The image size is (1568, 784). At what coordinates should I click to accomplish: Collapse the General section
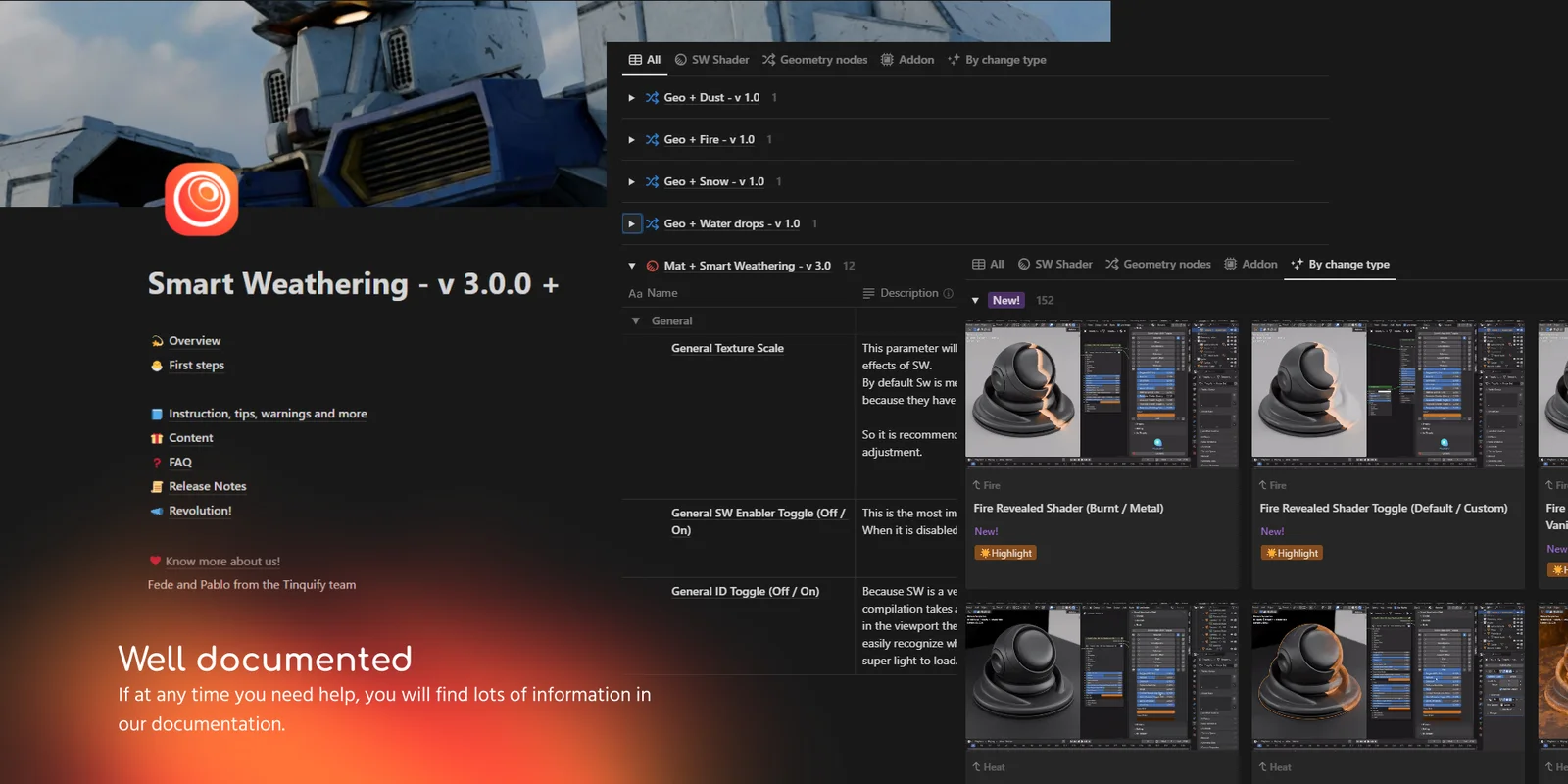(x=635, y=321)
